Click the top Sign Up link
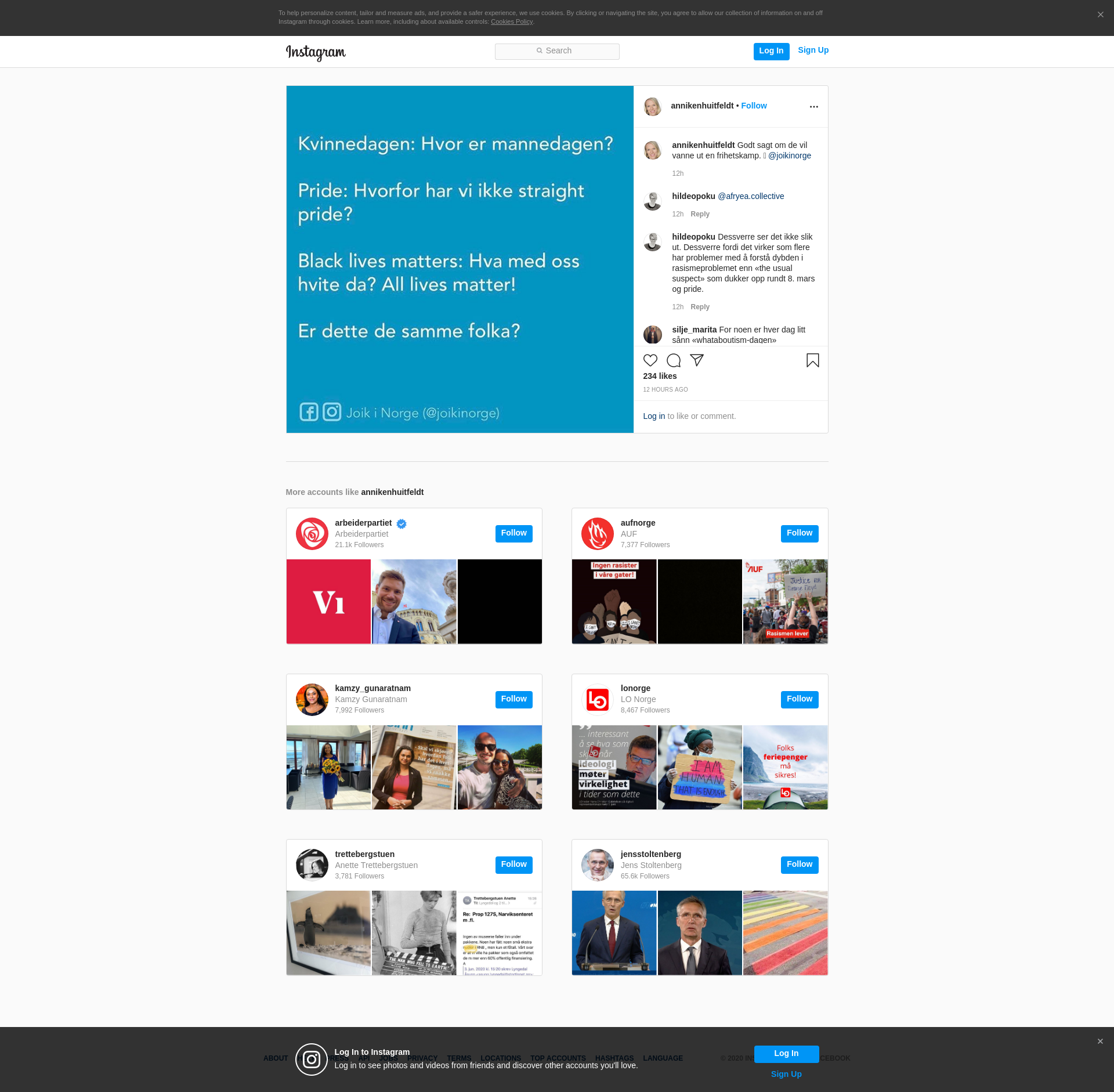The width and height of the screenshot is (1114, 1092). pos(813,50)
